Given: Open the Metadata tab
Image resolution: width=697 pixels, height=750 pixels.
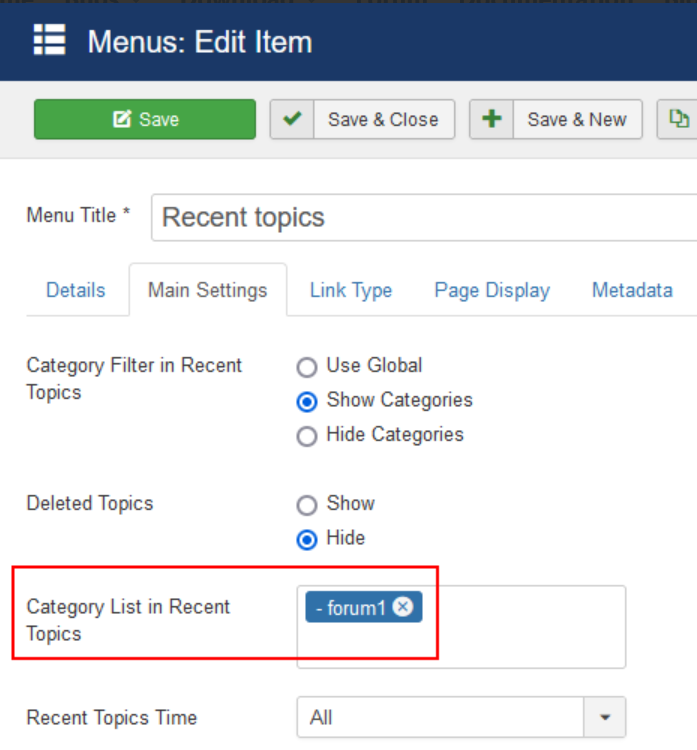Looking at the screenshot, I should coord(632,290).
